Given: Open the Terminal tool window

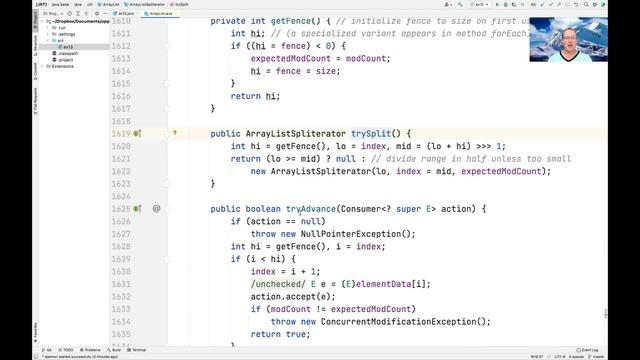Looking at the screenshot, I should click(x=137, y=350).
